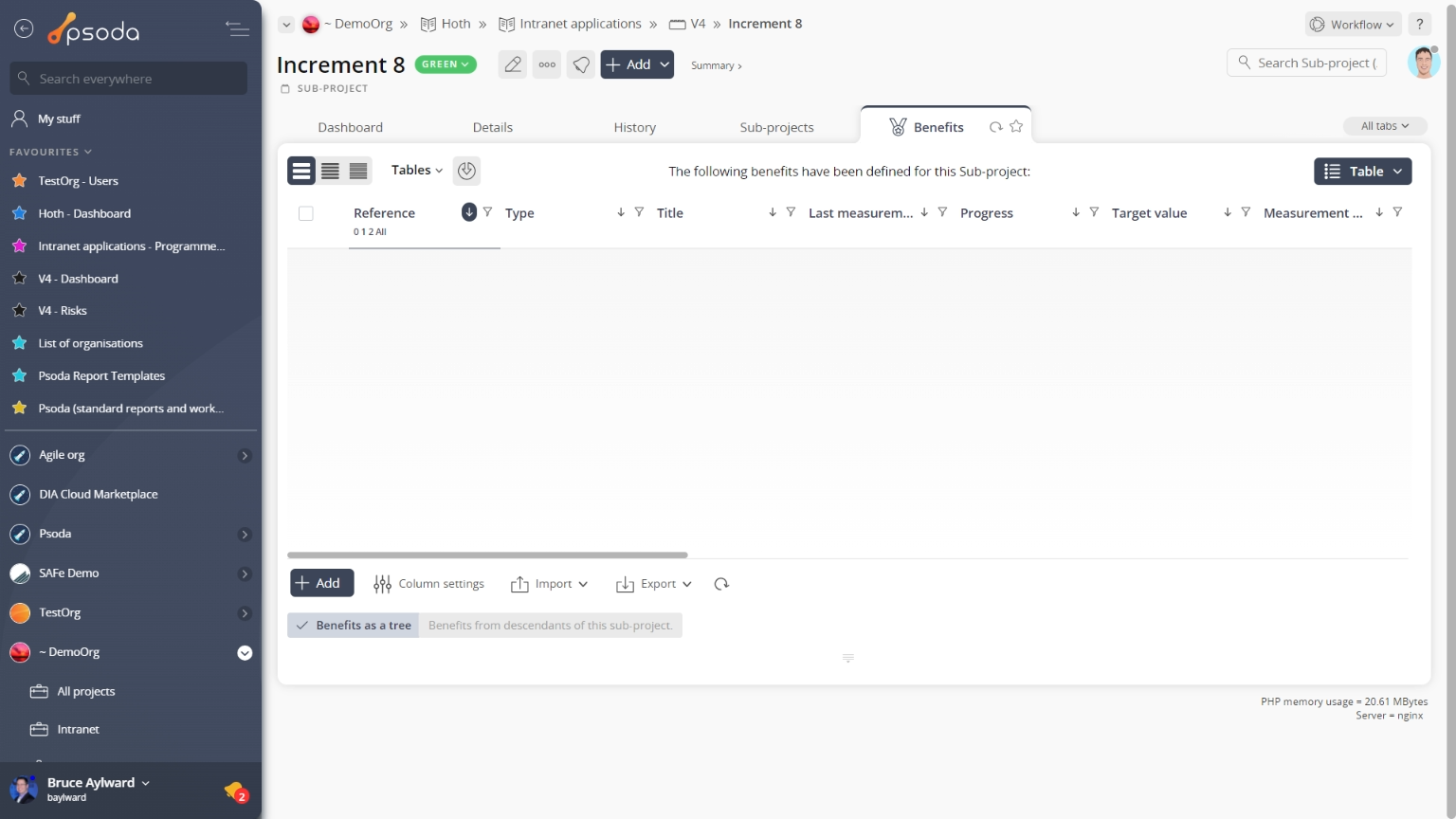Collapse the sidebar with the menu toggle icon

237,29
